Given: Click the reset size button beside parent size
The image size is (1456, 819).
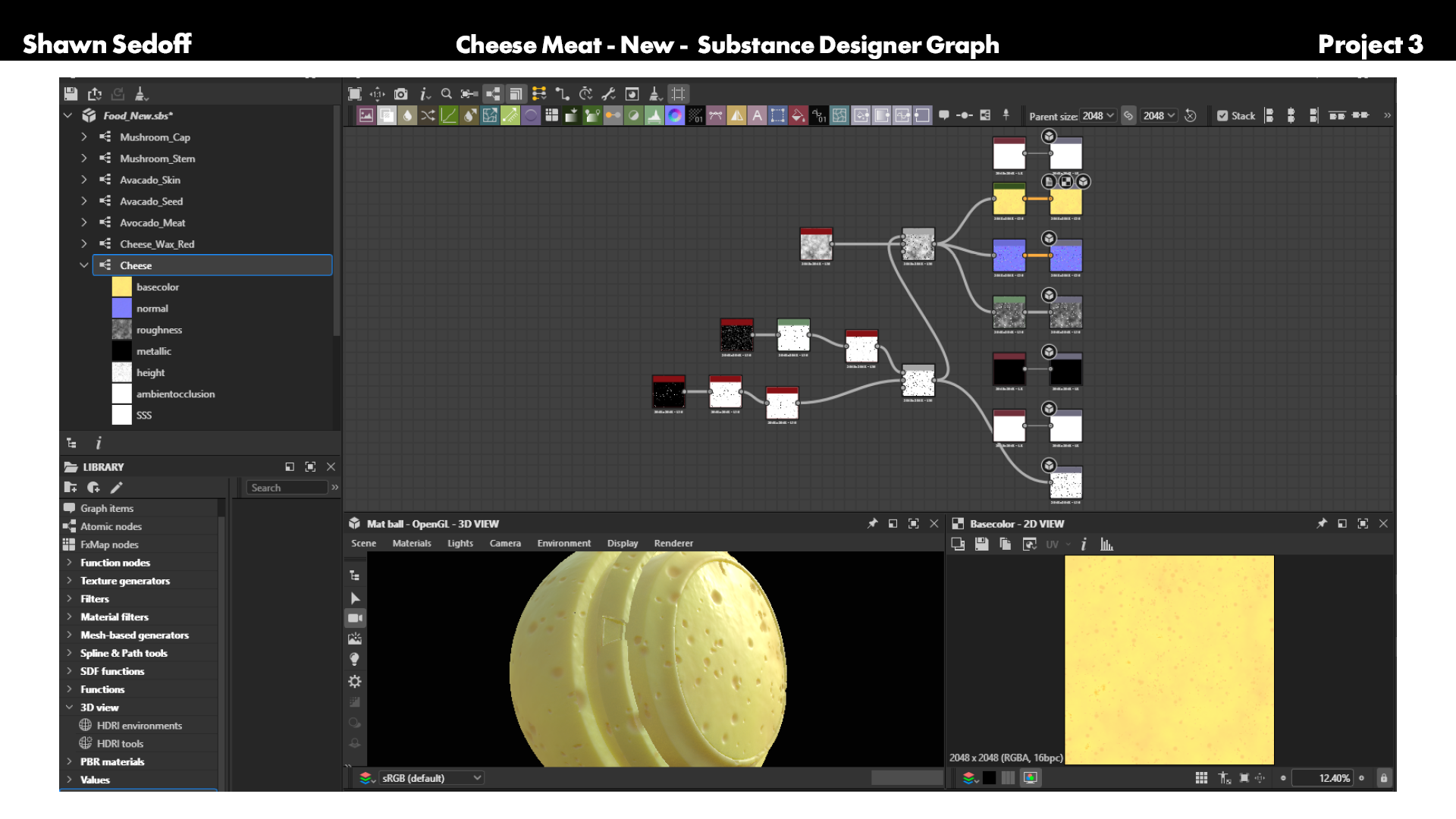Looking at the screenshot, I should pos(1191,116).
